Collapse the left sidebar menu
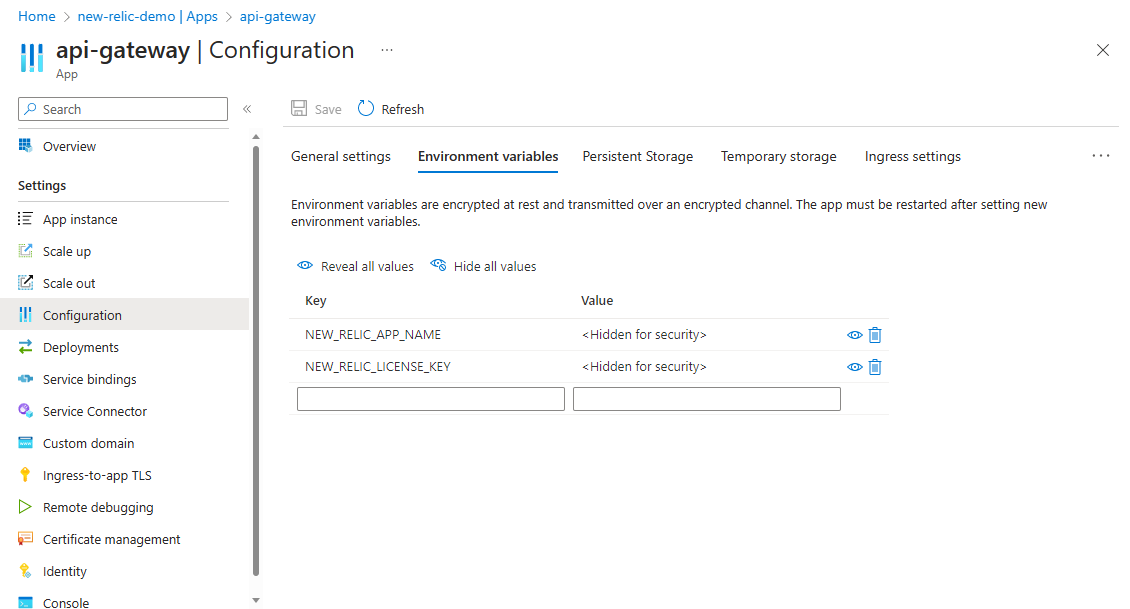 tap(247, 109)
